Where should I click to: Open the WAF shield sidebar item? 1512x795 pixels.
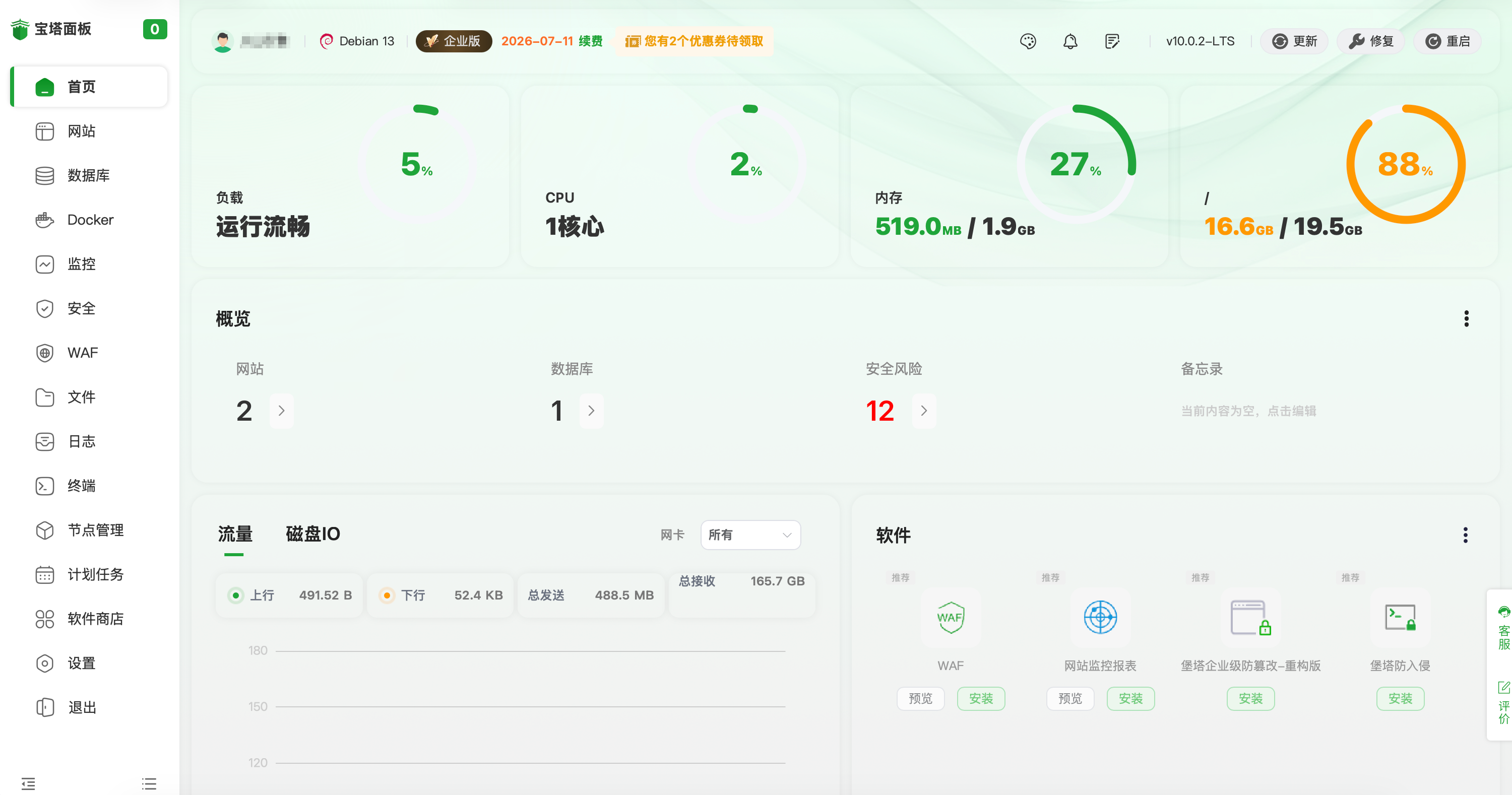click(82, 353)
